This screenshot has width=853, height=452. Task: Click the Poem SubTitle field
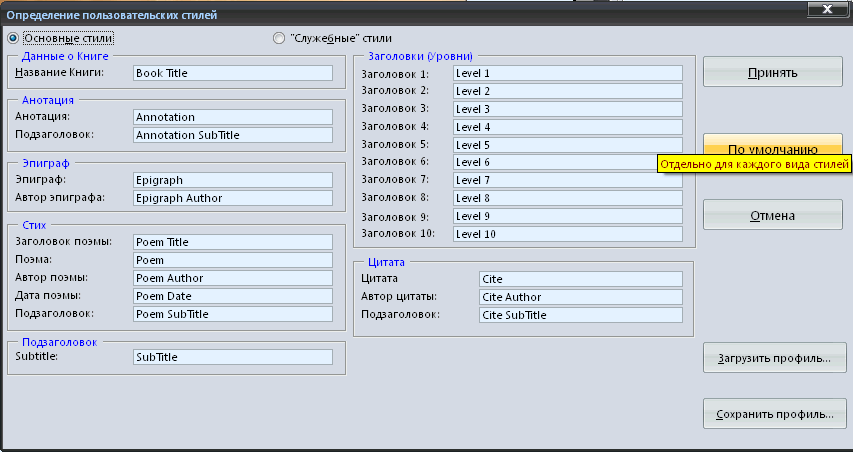[233, 314]
